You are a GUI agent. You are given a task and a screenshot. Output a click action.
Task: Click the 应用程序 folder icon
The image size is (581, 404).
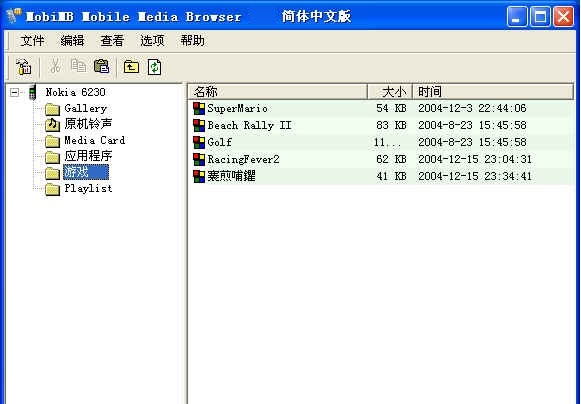(52, 157)
